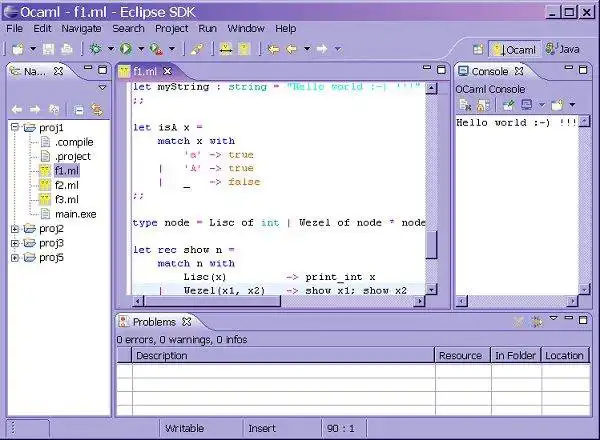The width and height of the screenshot is (600, 440).
Task: Switch to the Ocaml perspective button
Action: coord(515,50)
